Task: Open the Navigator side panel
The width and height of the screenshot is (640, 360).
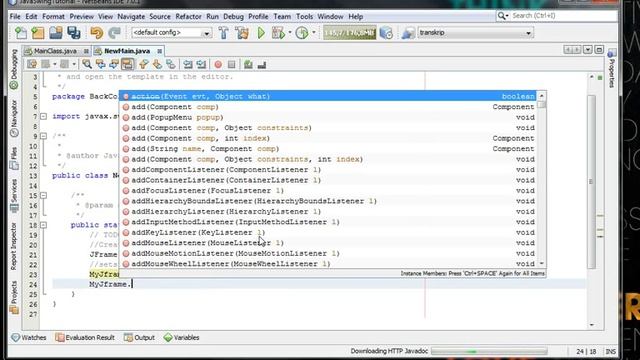Action: pos(14,119)
